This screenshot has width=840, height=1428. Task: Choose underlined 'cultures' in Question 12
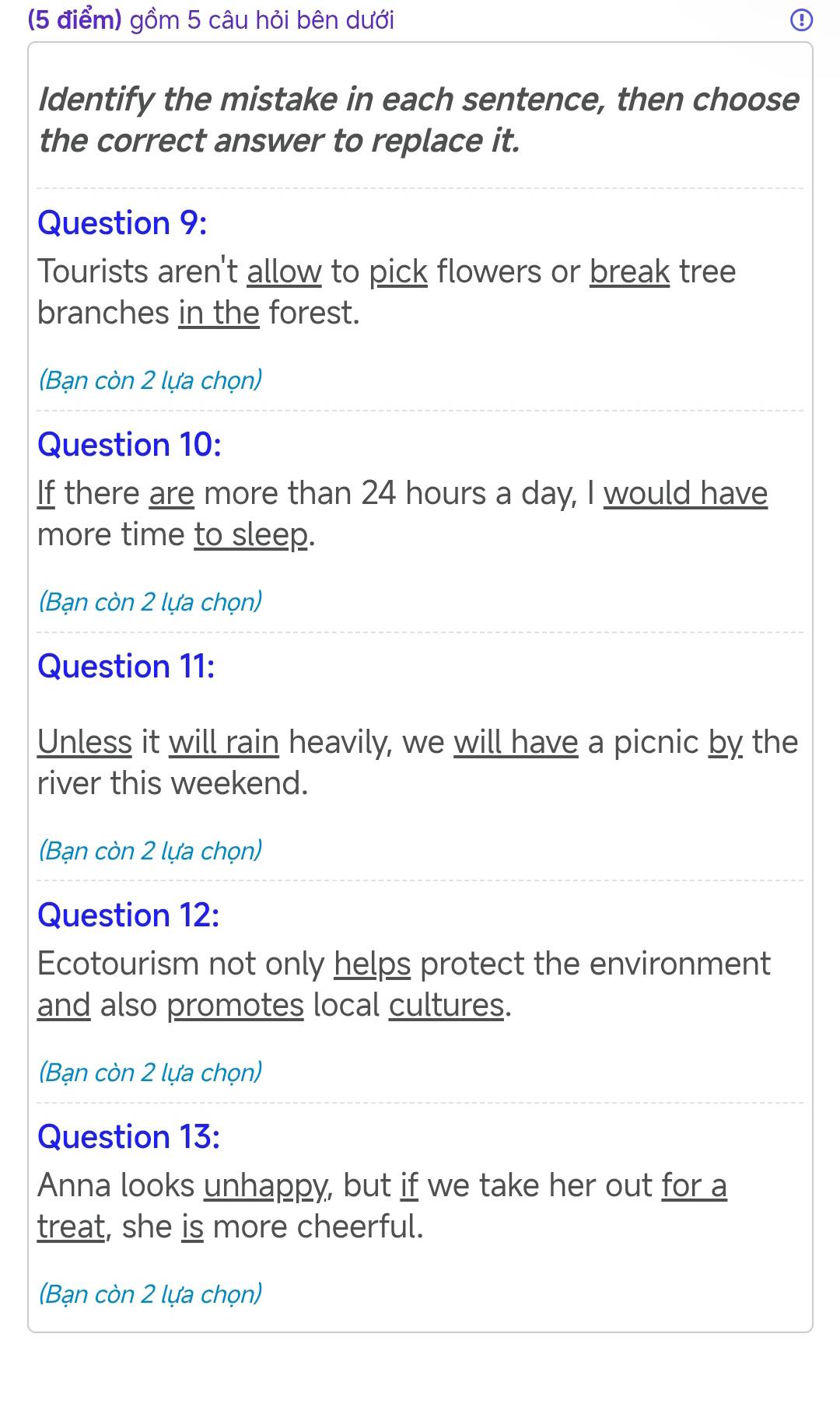[446, 1005]
